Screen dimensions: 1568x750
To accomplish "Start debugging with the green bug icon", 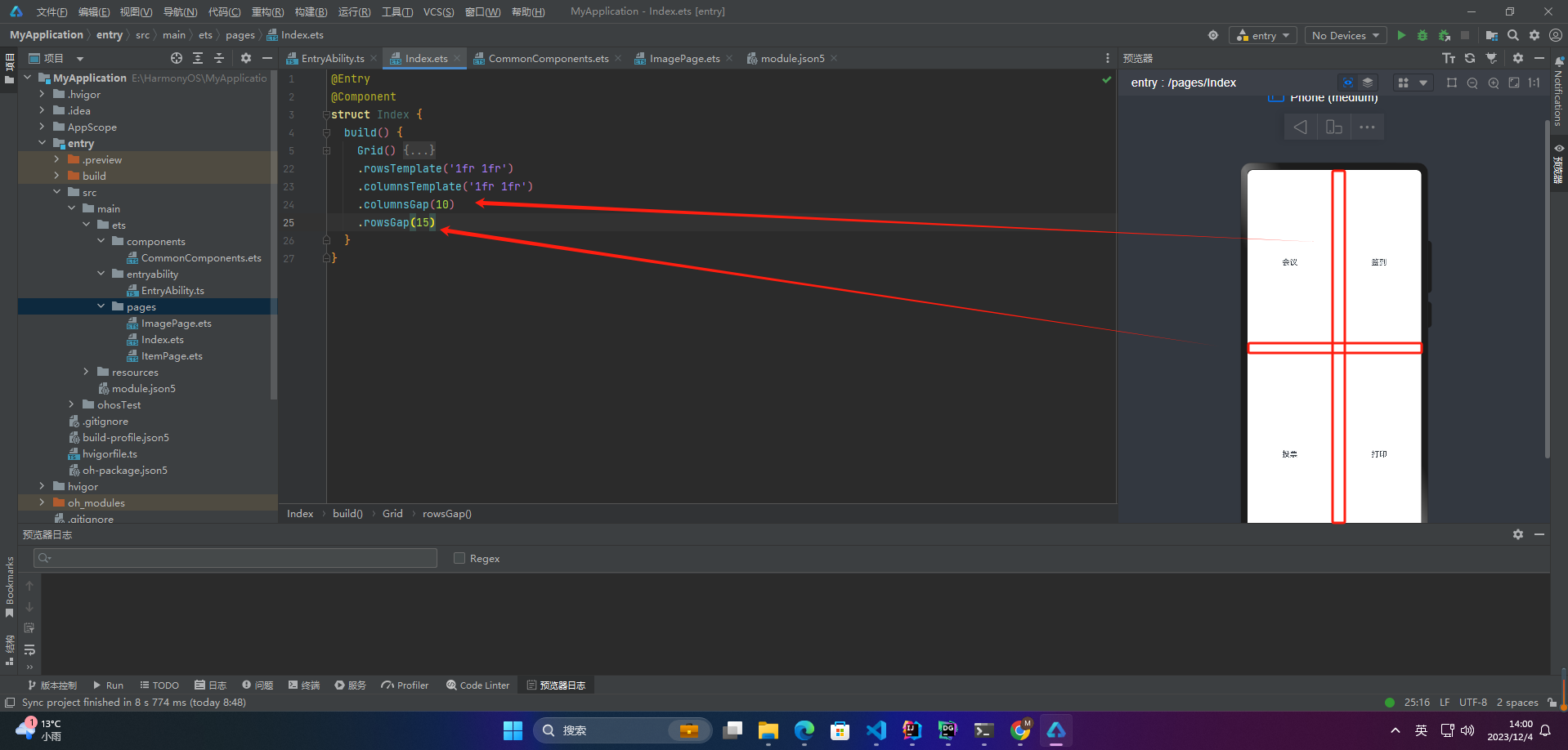I will (x=1422, y=35).
